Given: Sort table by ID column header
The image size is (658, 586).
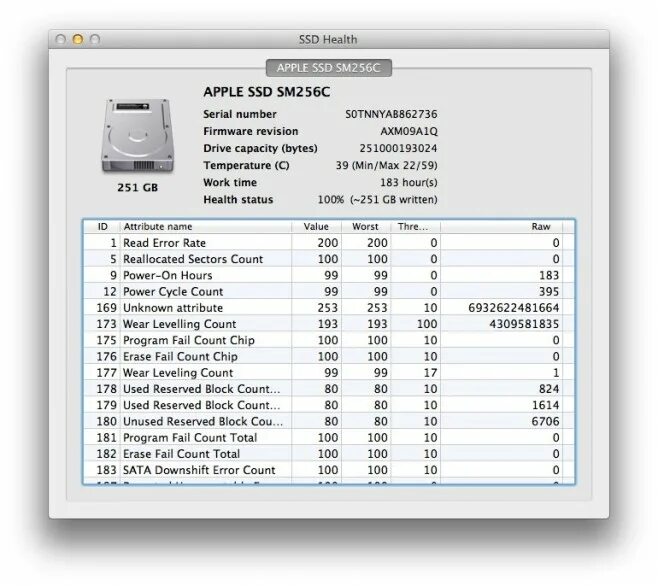Looking at the screenshot, I should [x=102, y=227].
